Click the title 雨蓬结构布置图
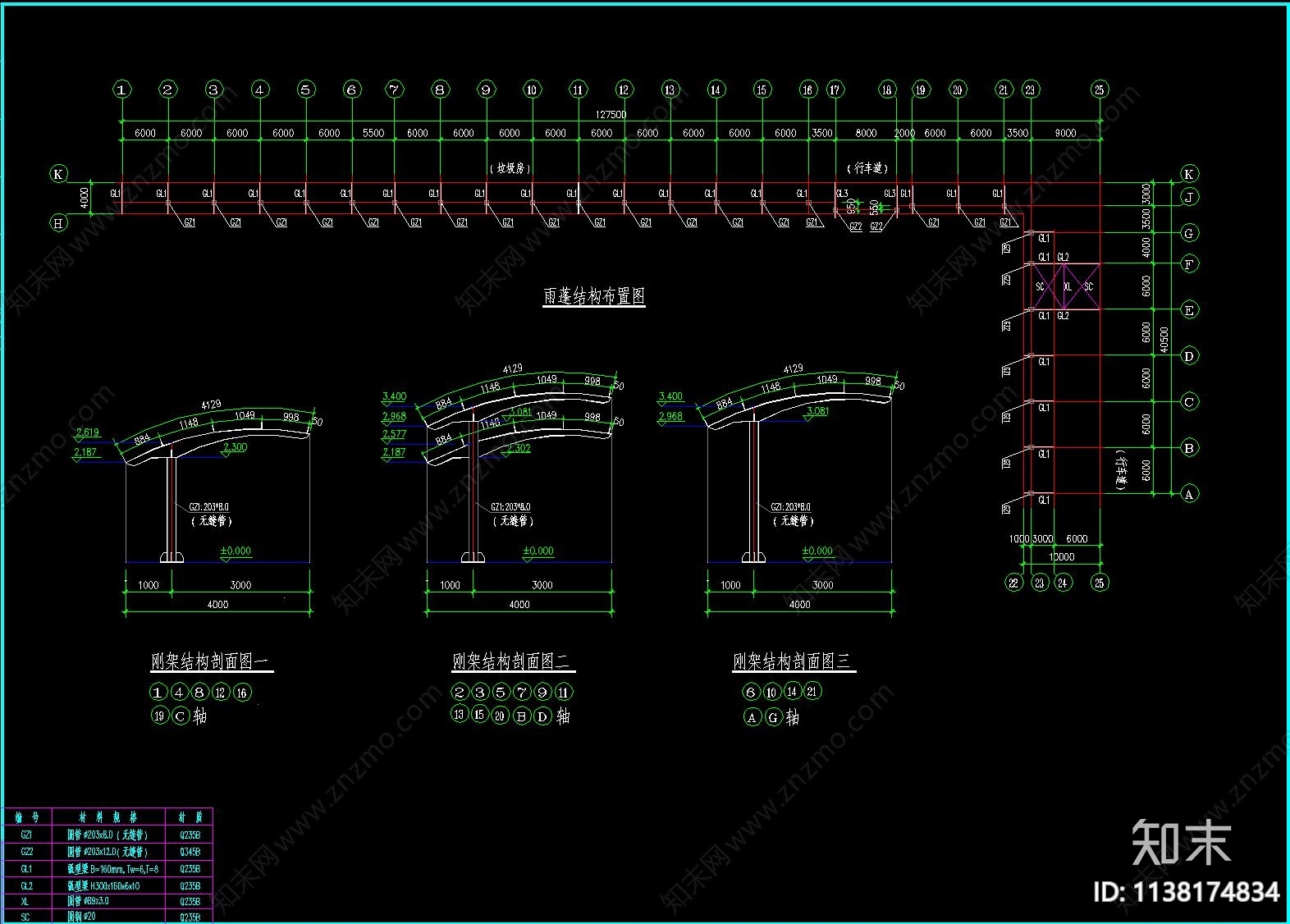Screen dimensions: 1290x924 coord(594,296)
